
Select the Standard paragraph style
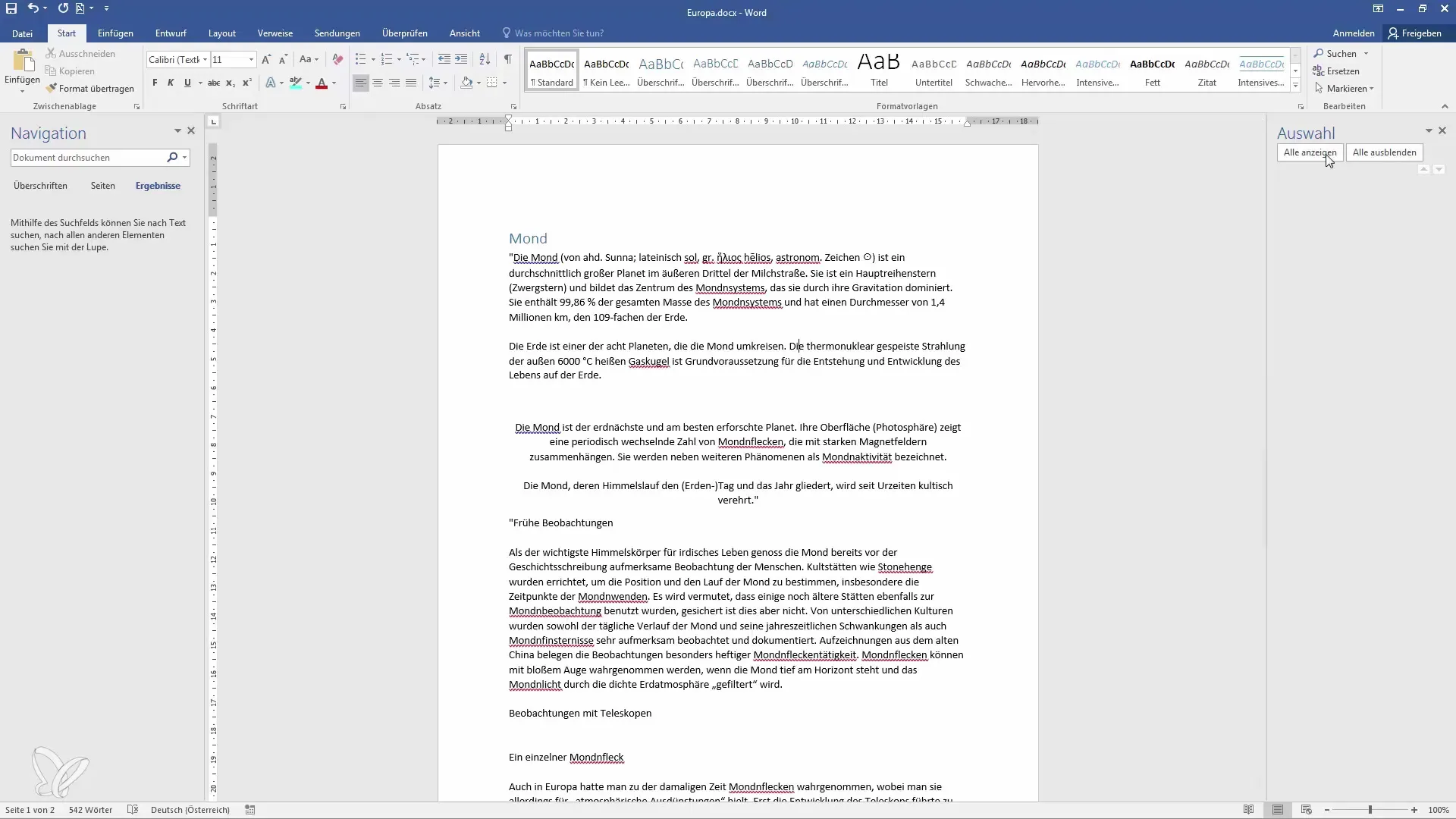[552, 70]
